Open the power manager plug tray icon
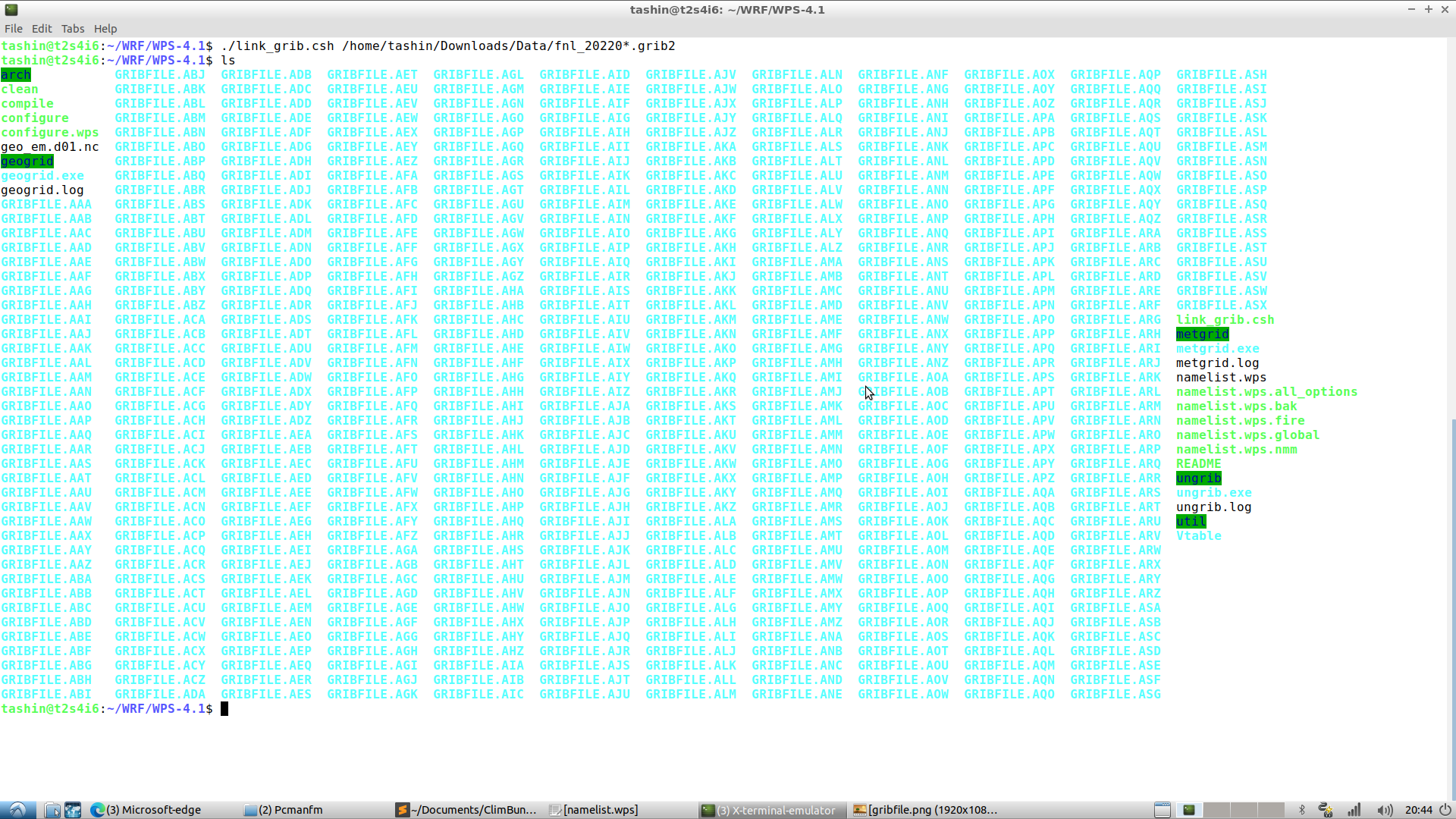 click(1326, 810)
